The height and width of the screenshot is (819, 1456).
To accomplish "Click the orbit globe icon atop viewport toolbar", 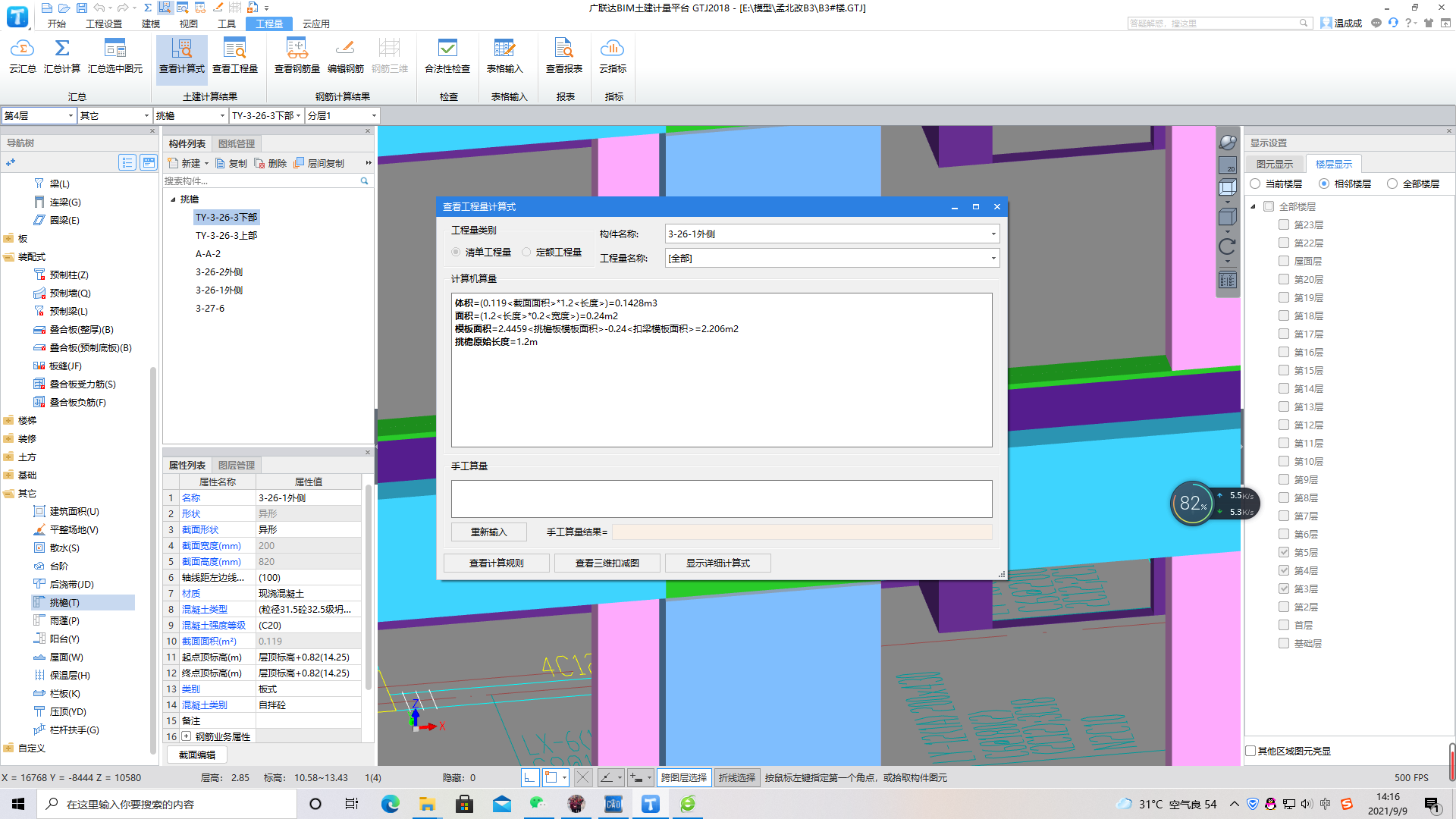I will [x=1227, y=142].
